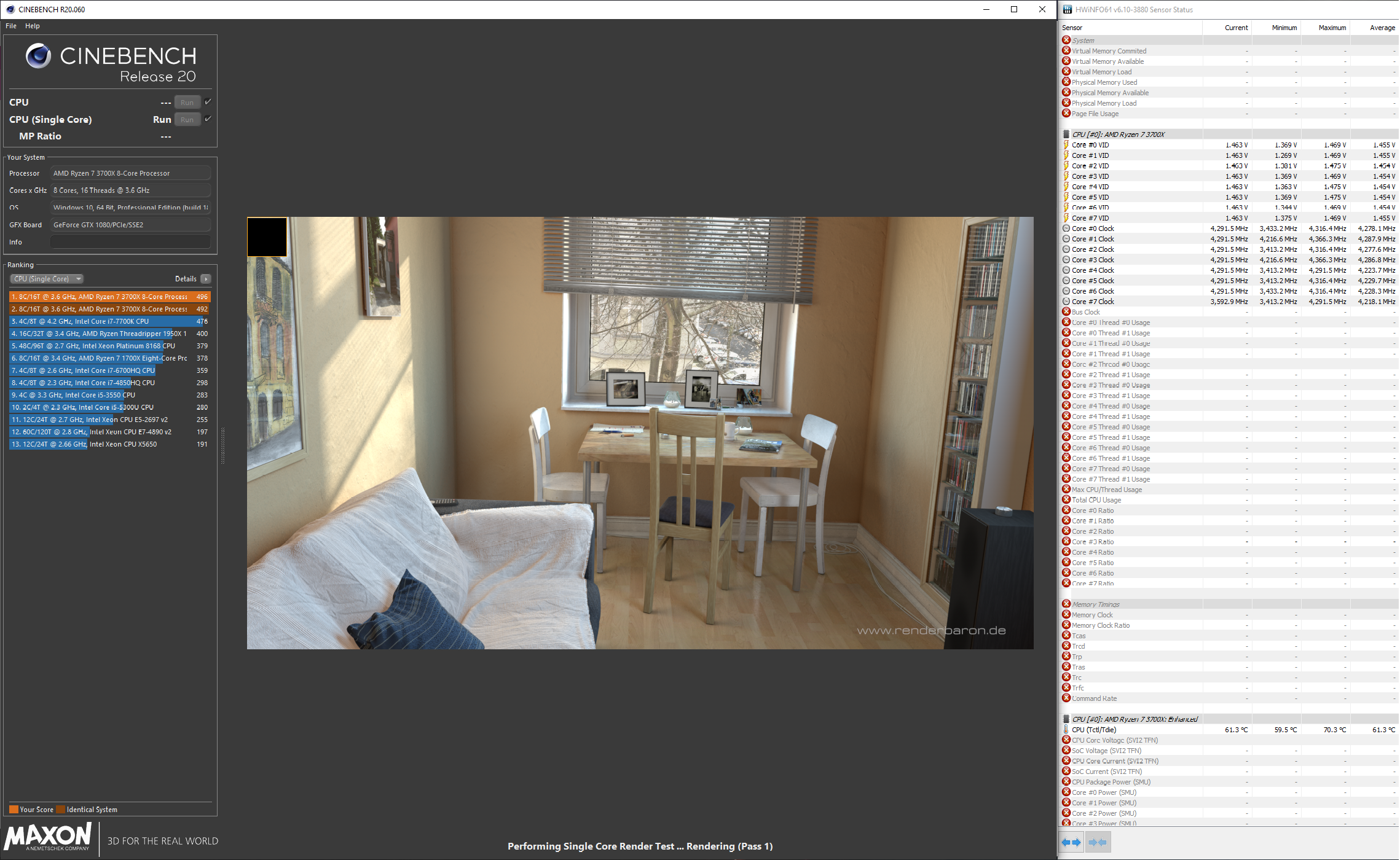
Task: Click the lightning icon beside Core #0 VID
Action: coord(1066,145)
